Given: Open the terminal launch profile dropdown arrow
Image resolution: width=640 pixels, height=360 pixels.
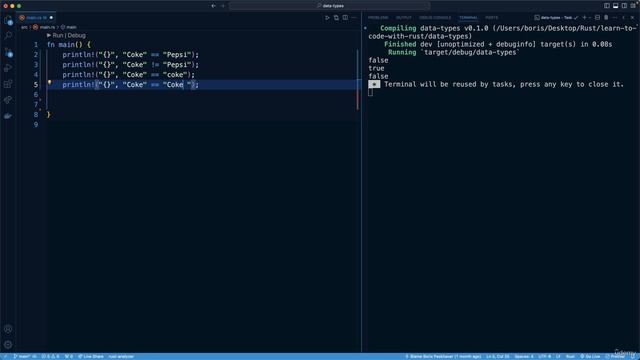Looking at the screenshot, I should pyautogui.click(x=590, y=18).
